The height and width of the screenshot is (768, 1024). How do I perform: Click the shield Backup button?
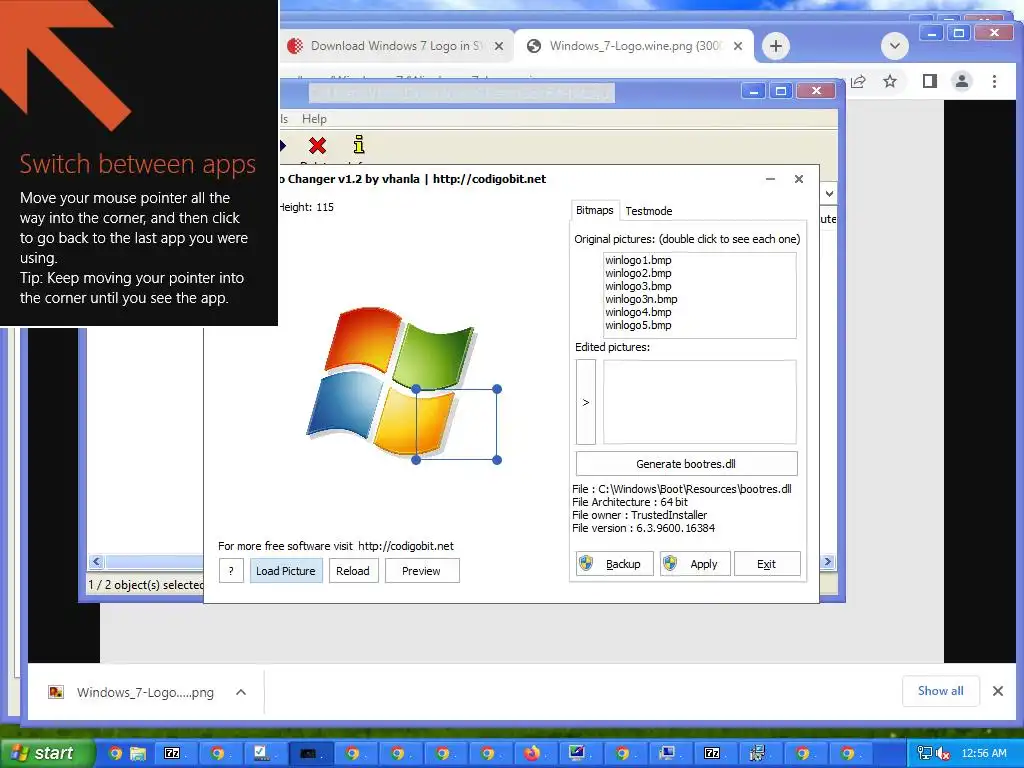pyautogui.click(x=615, y=564)
